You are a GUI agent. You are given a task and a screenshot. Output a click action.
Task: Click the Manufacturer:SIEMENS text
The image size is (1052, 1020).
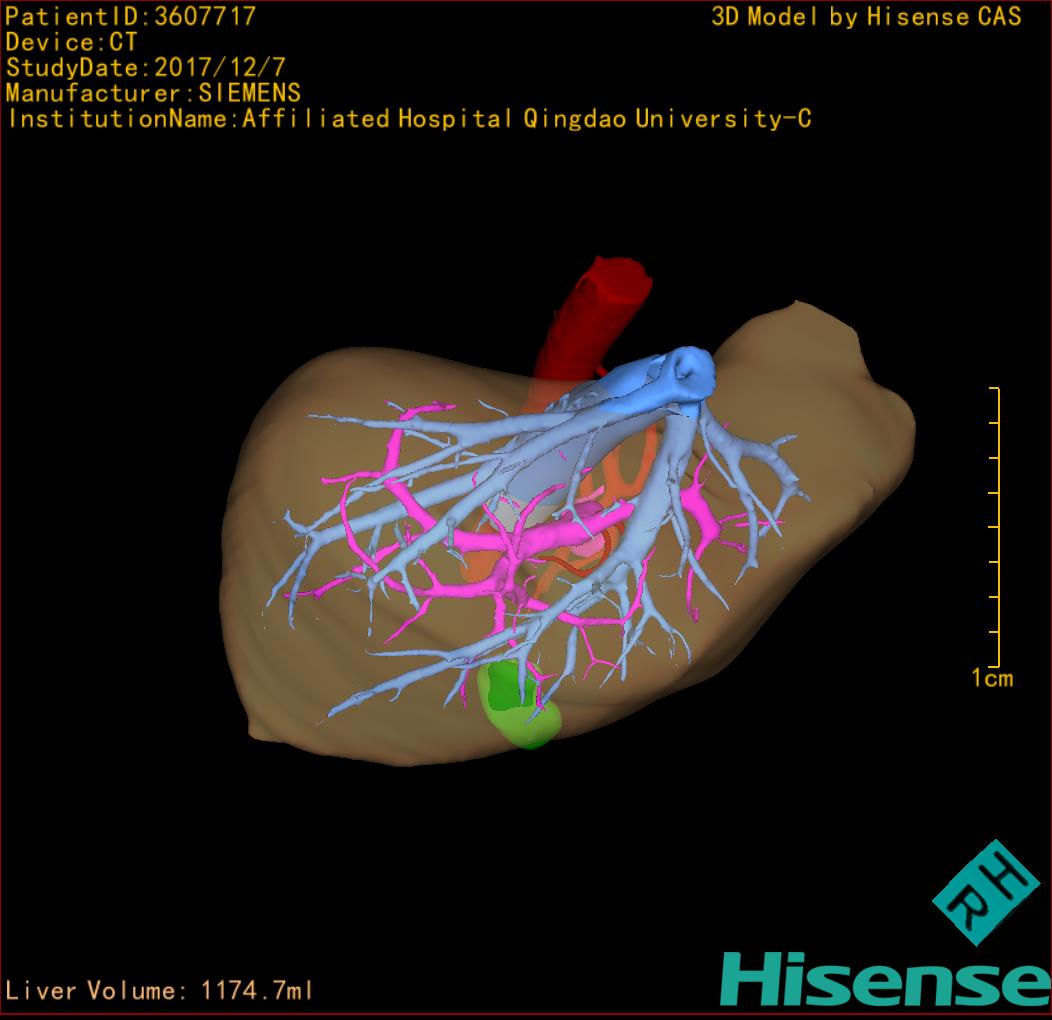(153, 93)
